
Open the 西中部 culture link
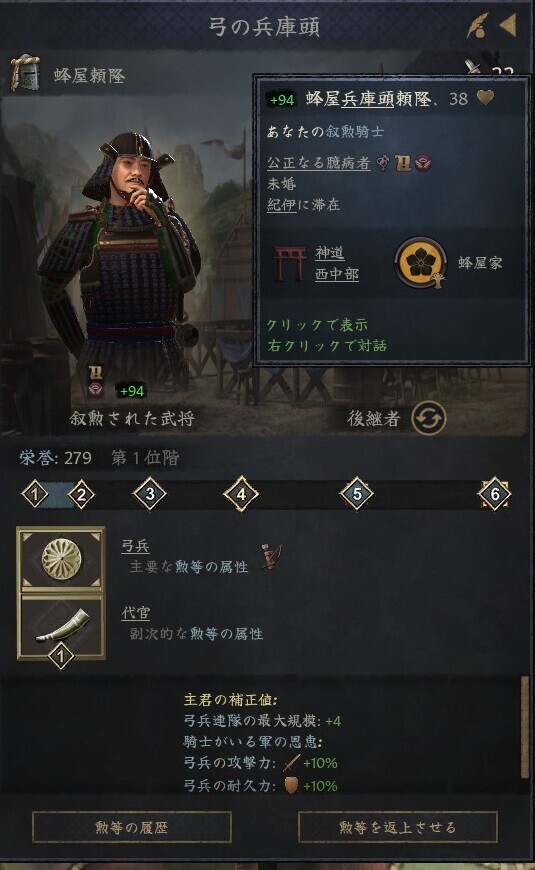(337, 274)
